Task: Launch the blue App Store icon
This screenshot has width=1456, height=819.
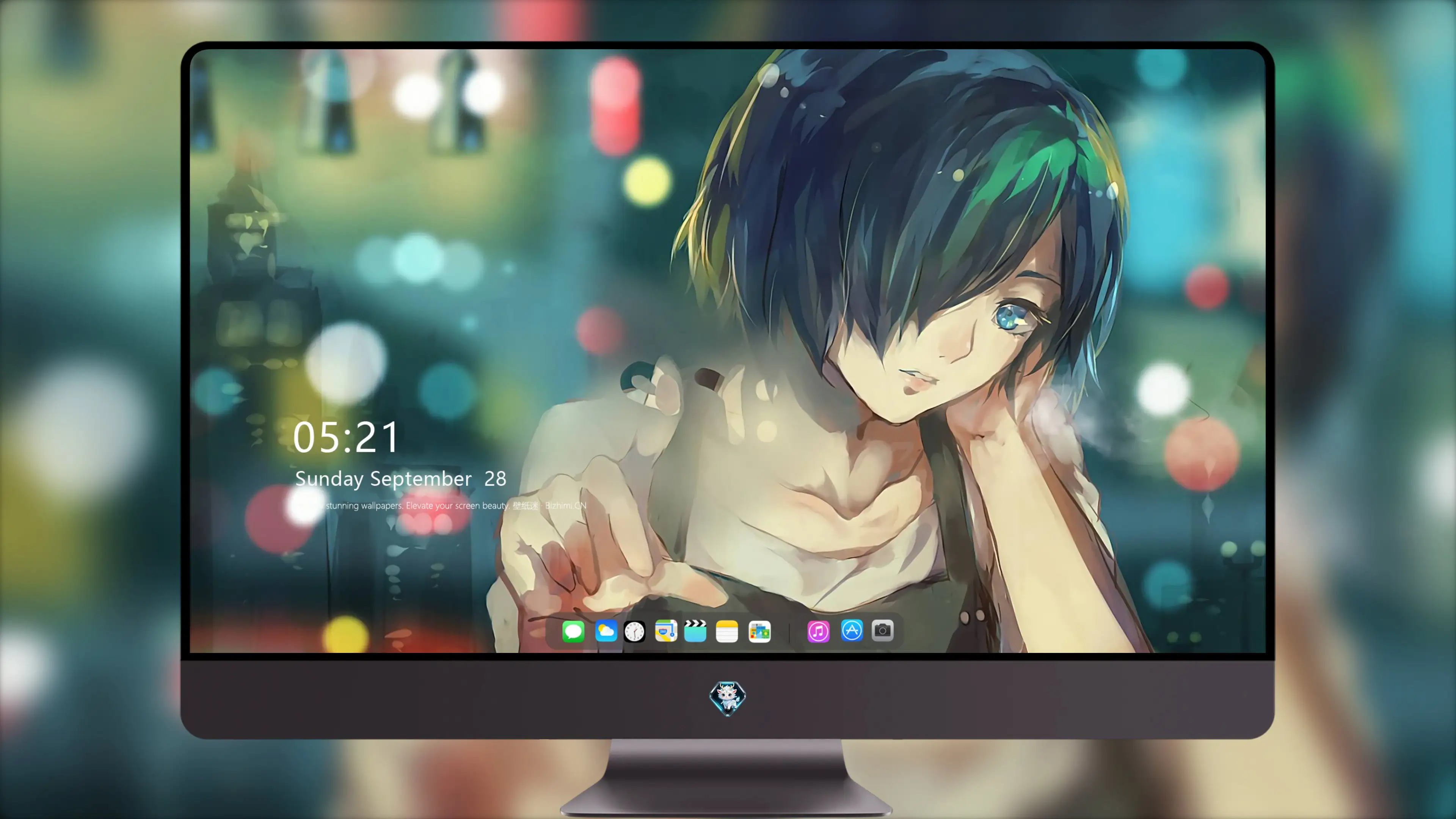Action: (852, 630)
